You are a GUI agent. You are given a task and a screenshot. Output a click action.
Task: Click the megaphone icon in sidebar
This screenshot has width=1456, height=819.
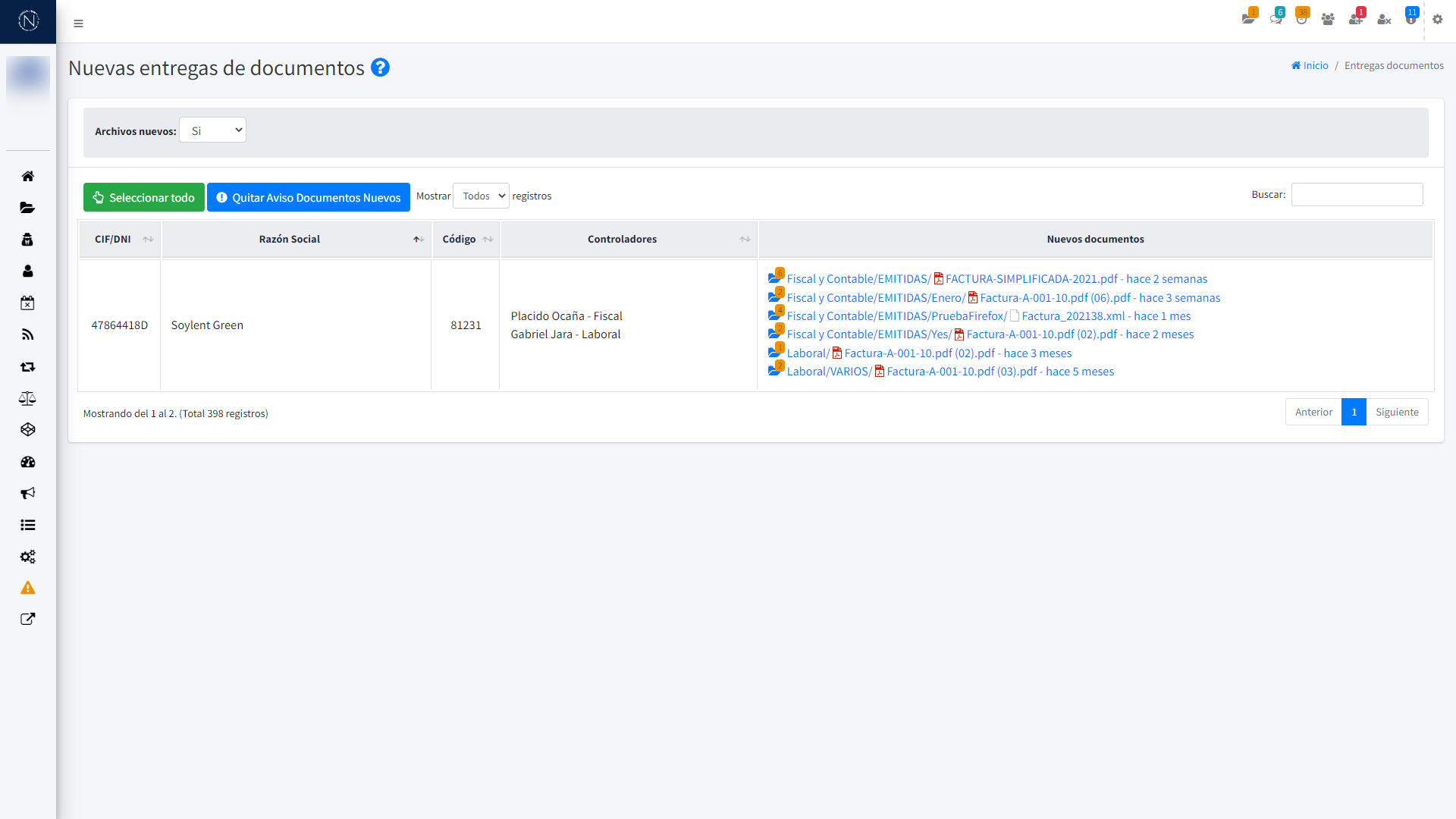click(x=28, y=493)
